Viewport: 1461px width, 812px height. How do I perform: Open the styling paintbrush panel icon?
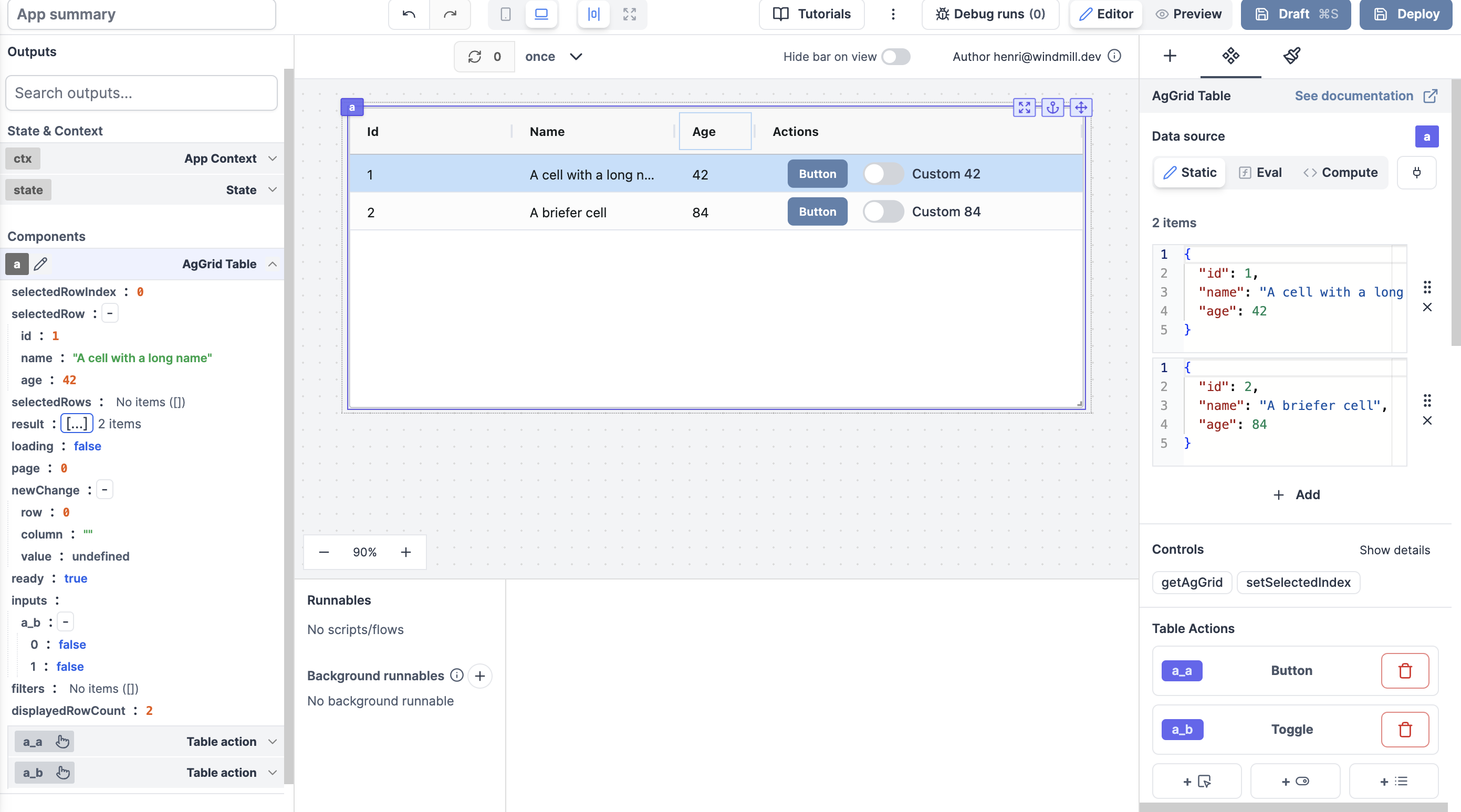click(1291, 56)
